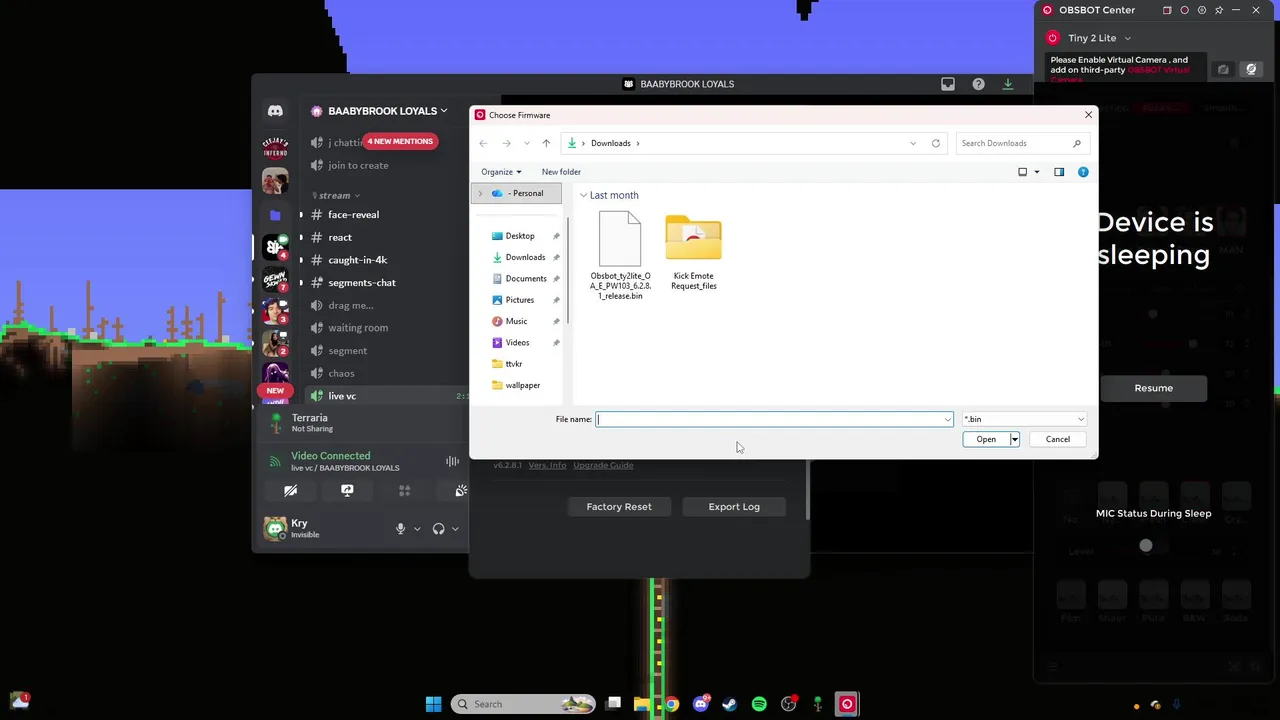Open the Organize menu
The width and height of the screenshot is (1280, 720).
501,172
